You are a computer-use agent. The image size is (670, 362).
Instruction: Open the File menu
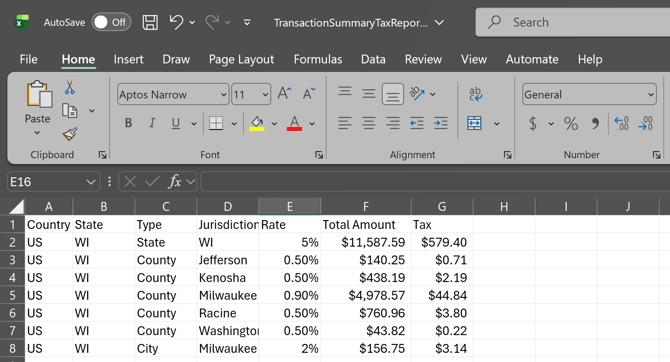pos(29,59)
